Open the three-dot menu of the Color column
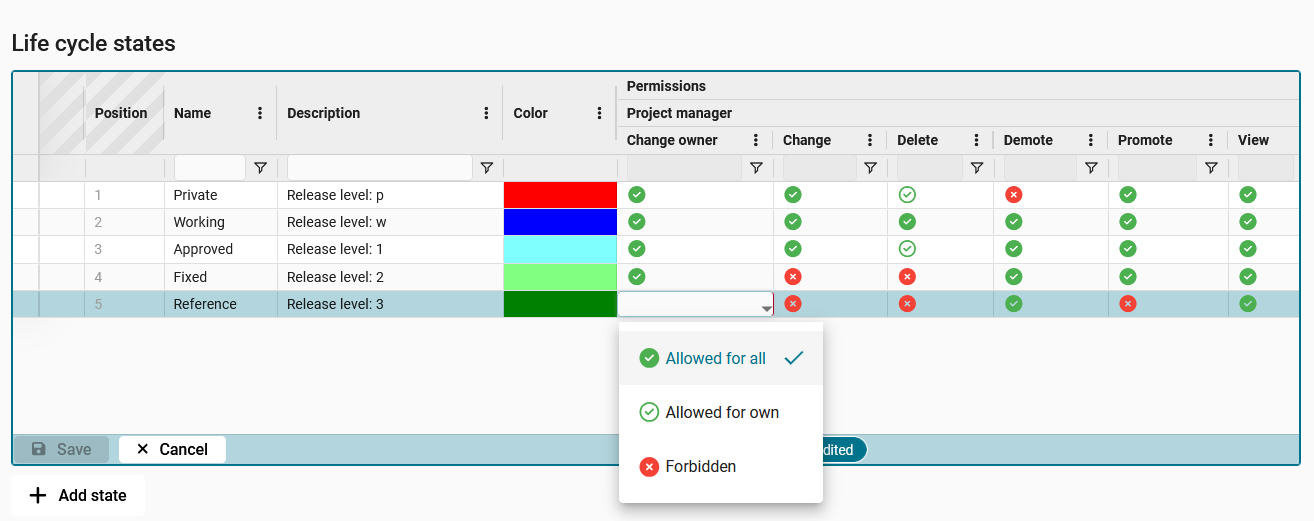 599,113
